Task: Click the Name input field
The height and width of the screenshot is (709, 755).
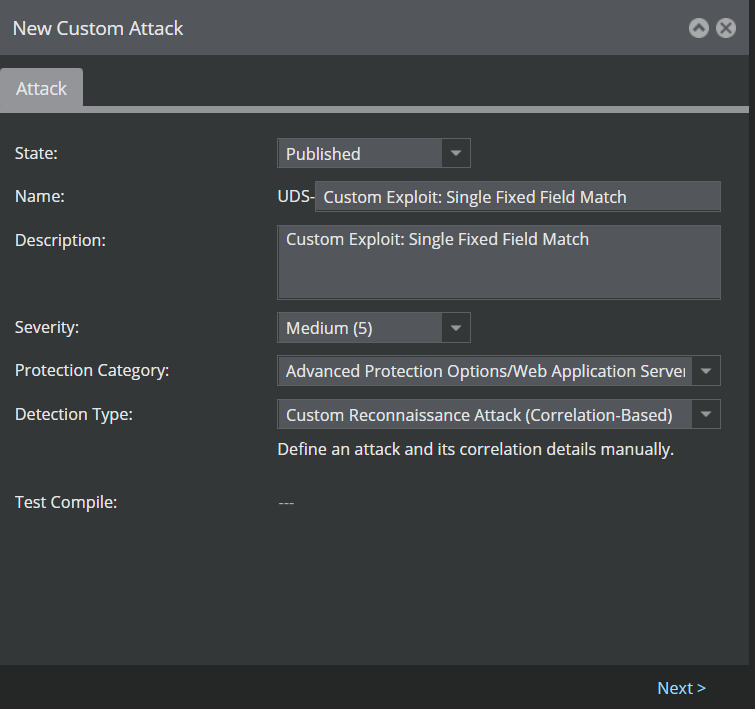Action: click(x=518, y=197)
